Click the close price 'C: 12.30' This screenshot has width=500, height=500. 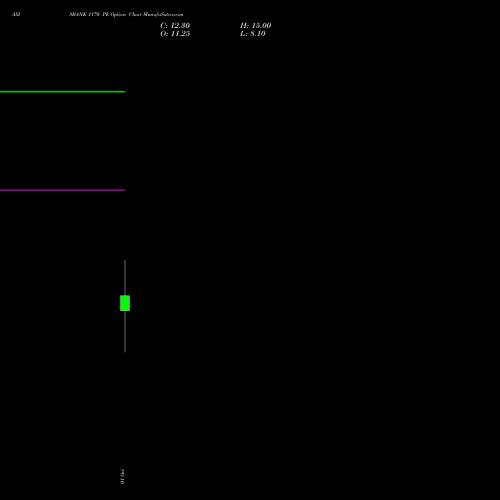point(175,26)
